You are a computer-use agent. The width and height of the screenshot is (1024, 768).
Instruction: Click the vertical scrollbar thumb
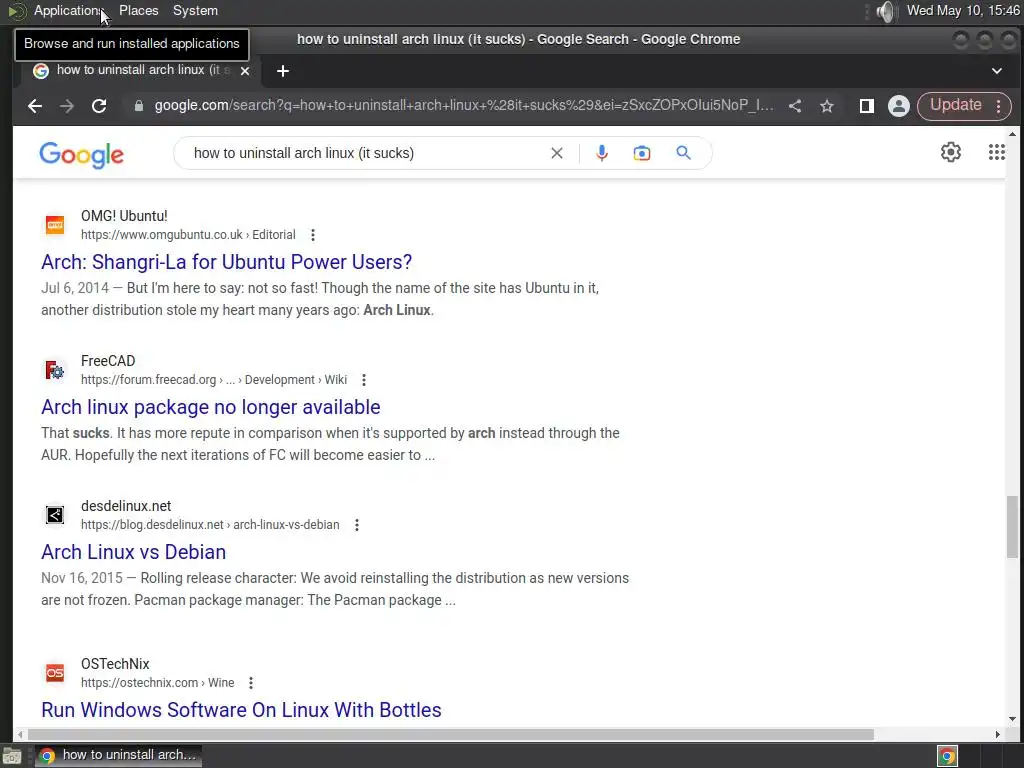(1012, 526)
